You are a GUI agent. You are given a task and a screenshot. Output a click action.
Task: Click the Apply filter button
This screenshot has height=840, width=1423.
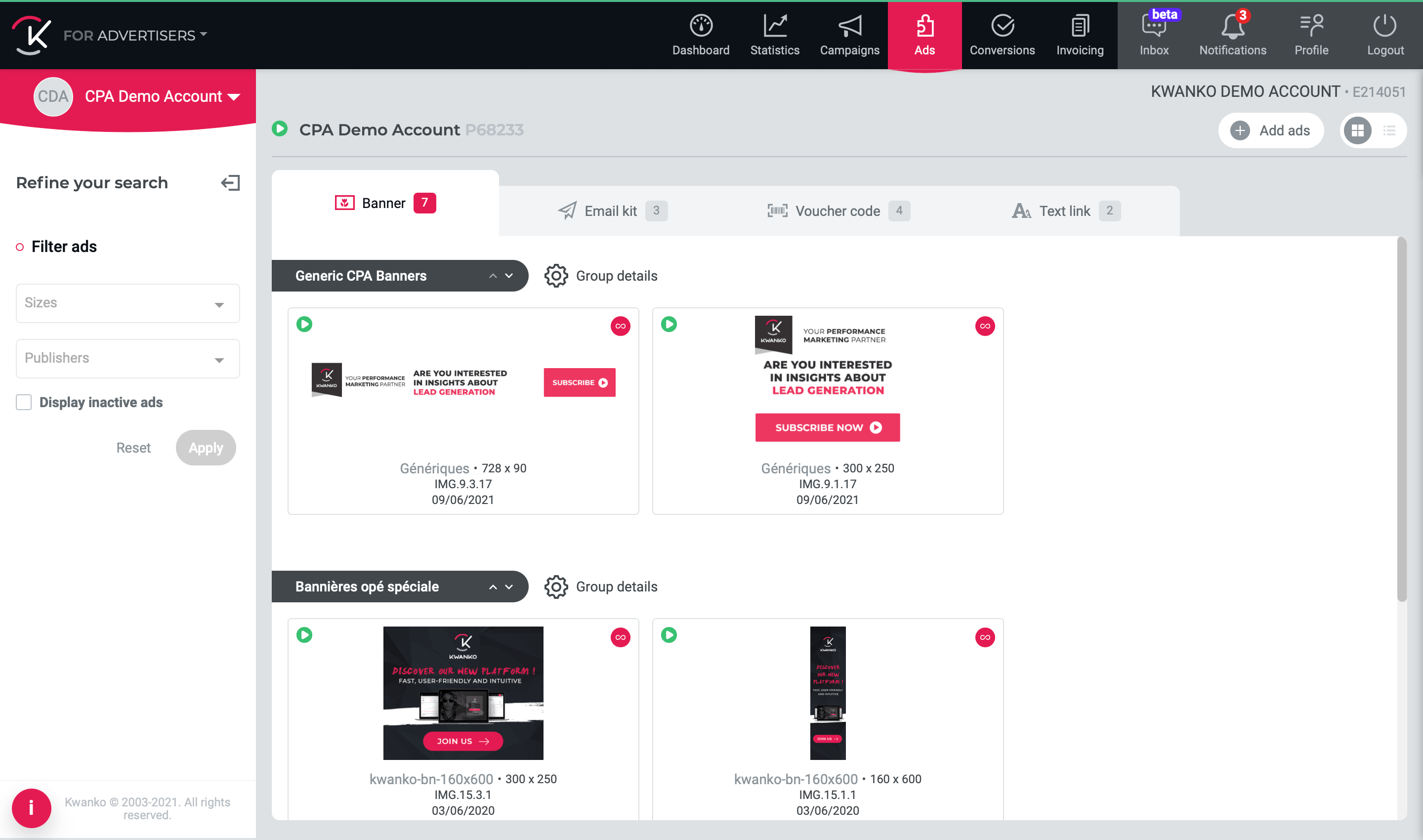(x=206, y=447)
